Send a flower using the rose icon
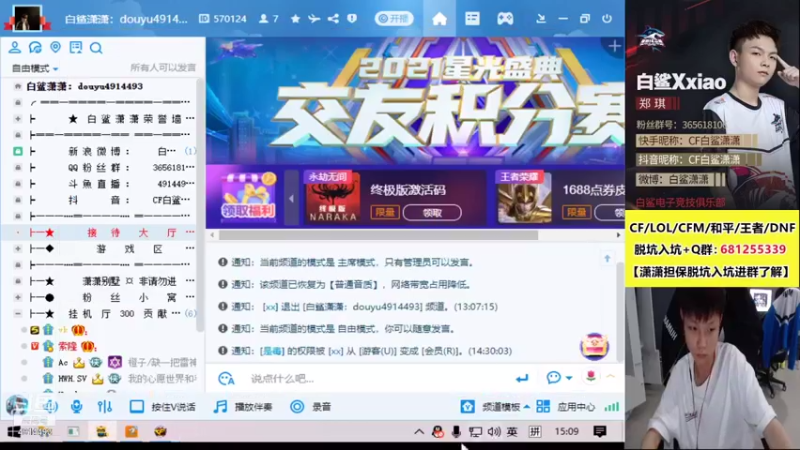Viewport: 800px width, 450px height. [591, 377]
